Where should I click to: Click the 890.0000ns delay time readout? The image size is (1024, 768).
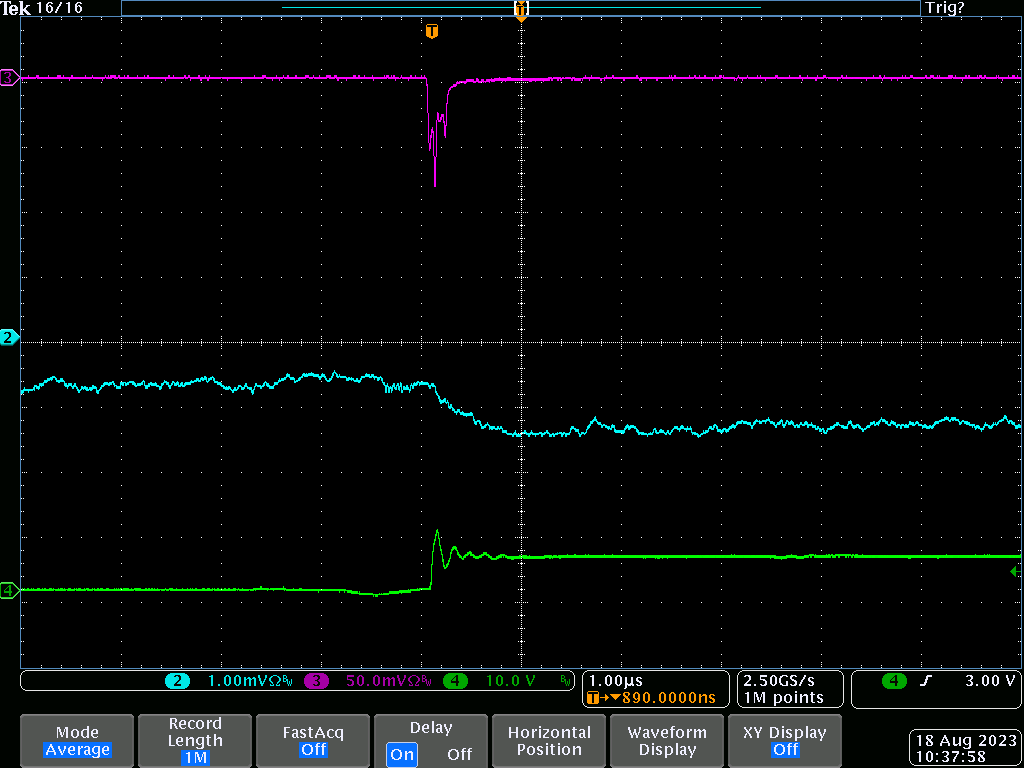click(659, 698)
